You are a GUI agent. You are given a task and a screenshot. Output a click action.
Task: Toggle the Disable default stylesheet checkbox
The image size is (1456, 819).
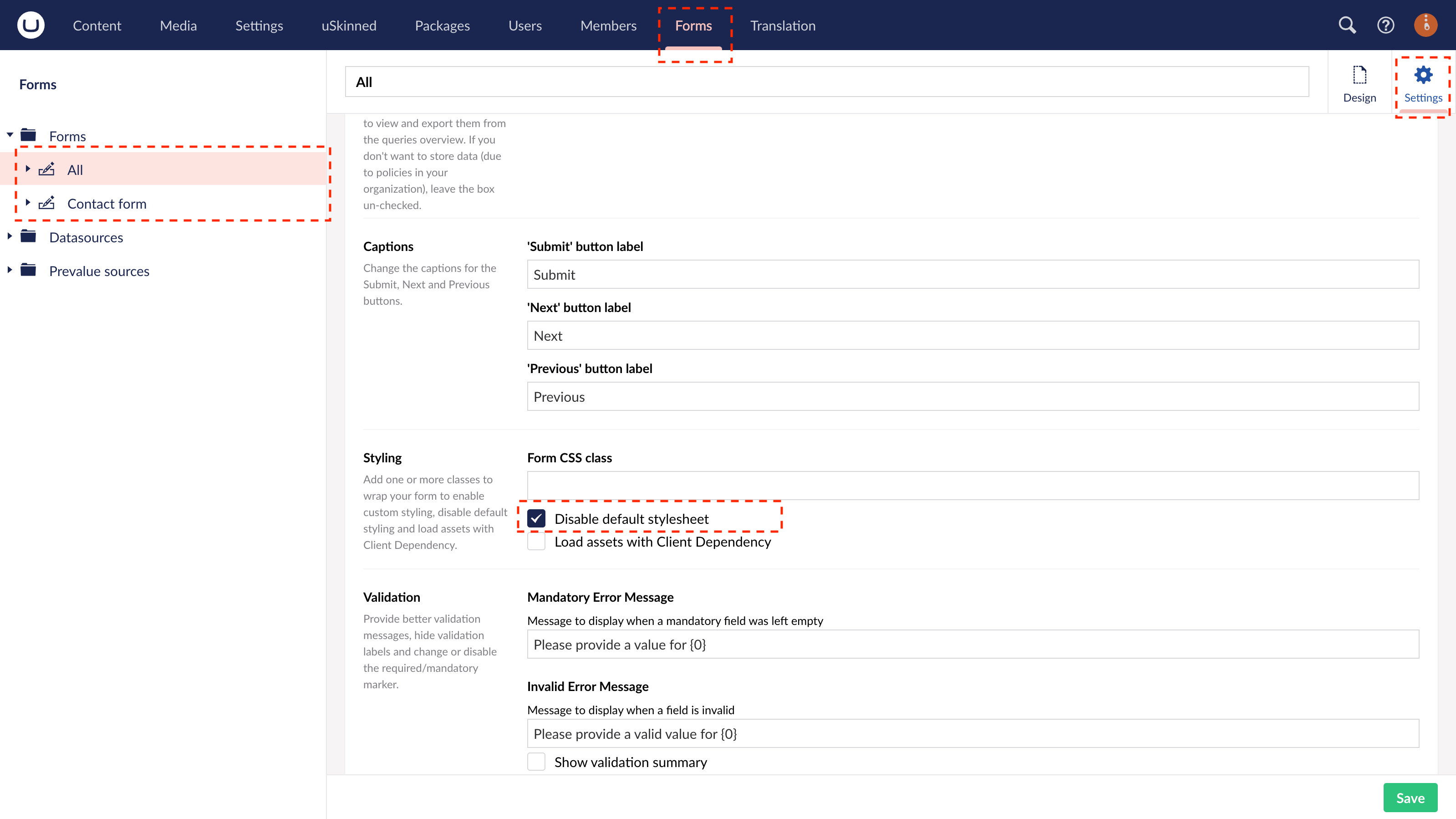click(537, 519)
